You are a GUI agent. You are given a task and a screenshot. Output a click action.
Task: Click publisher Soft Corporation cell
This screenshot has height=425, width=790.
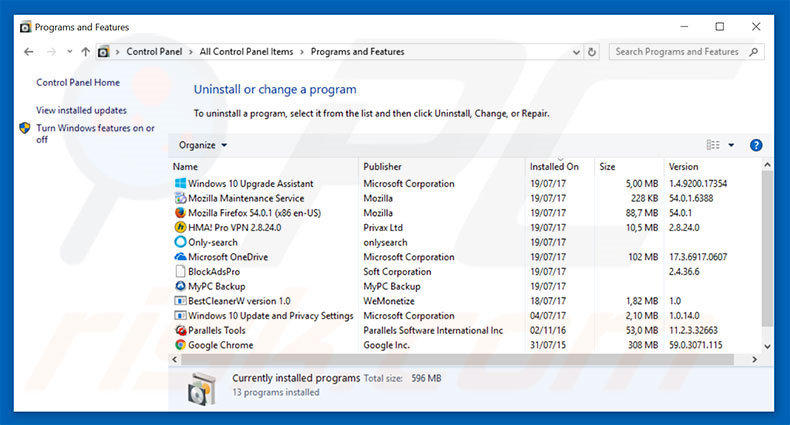point(397,271)
